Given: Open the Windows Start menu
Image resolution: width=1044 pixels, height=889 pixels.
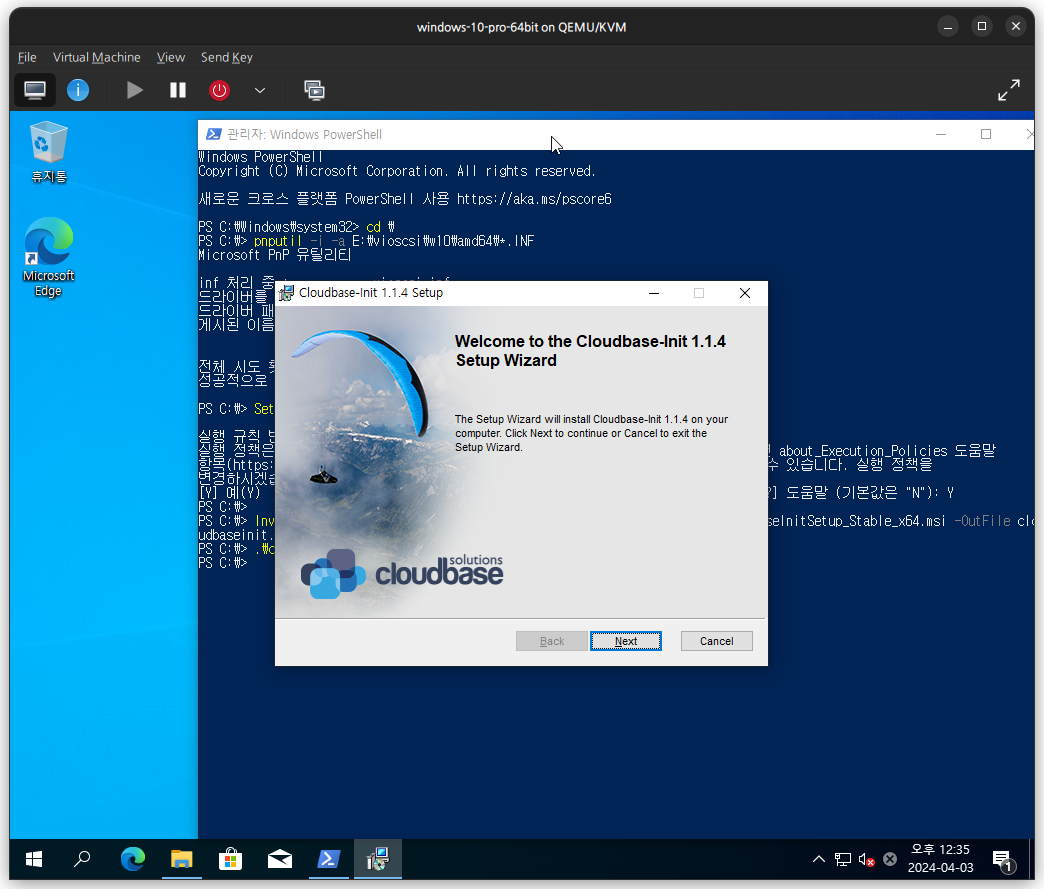Looking at the screenshot, I should 34,859.
